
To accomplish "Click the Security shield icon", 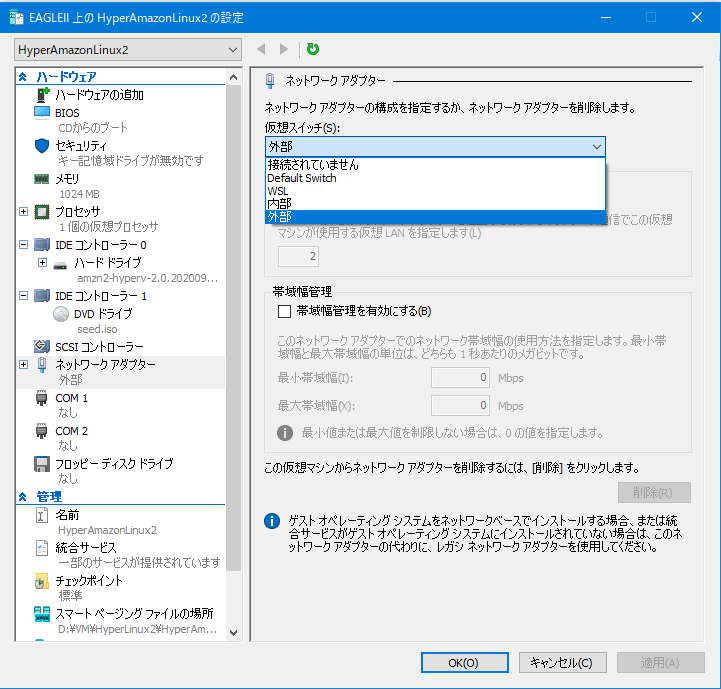I will tap(42, 146).
